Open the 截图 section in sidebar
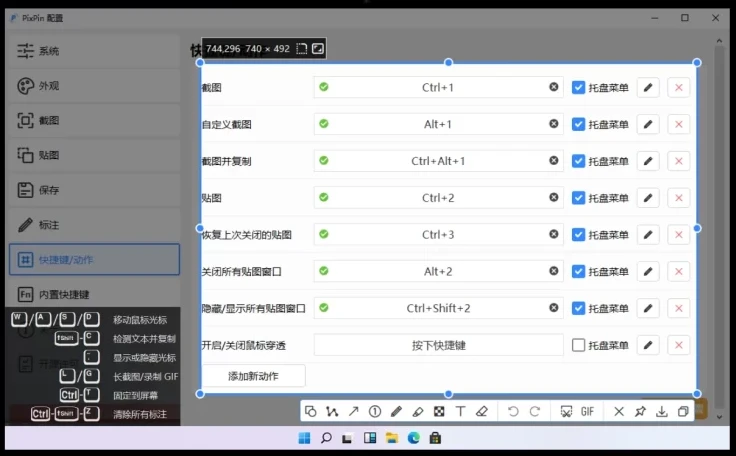736x456 pixels. [x=94, y=120]
